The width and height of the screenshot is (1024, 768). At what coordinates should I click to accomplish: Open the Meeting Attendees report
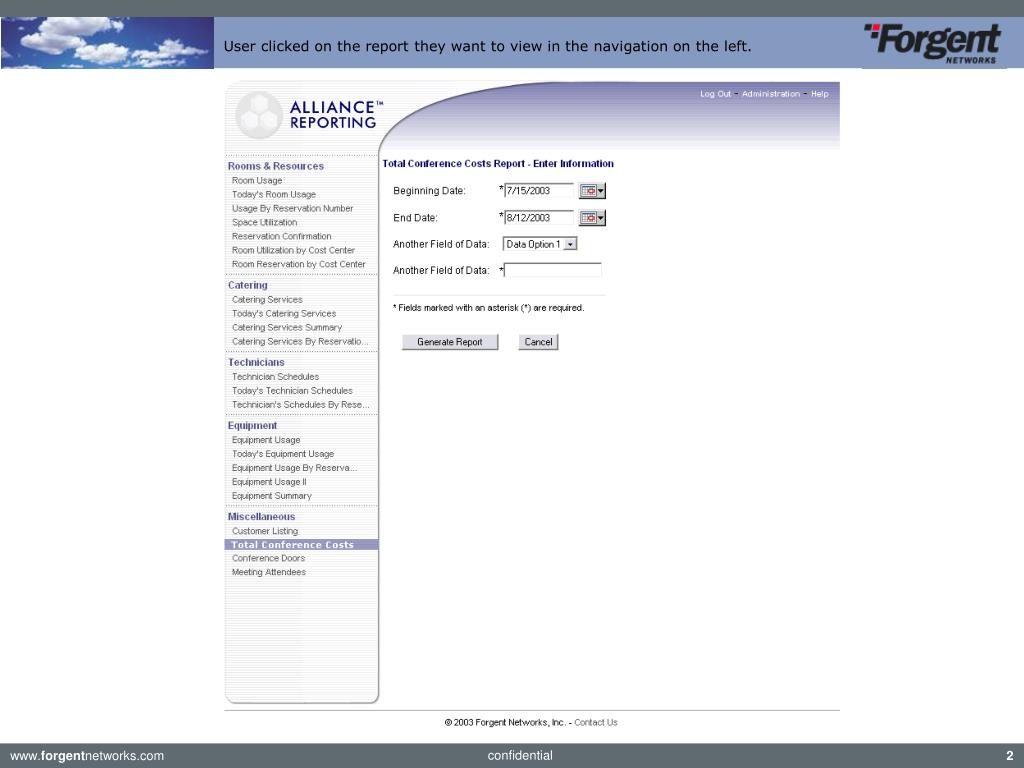[x=269, y=572]
